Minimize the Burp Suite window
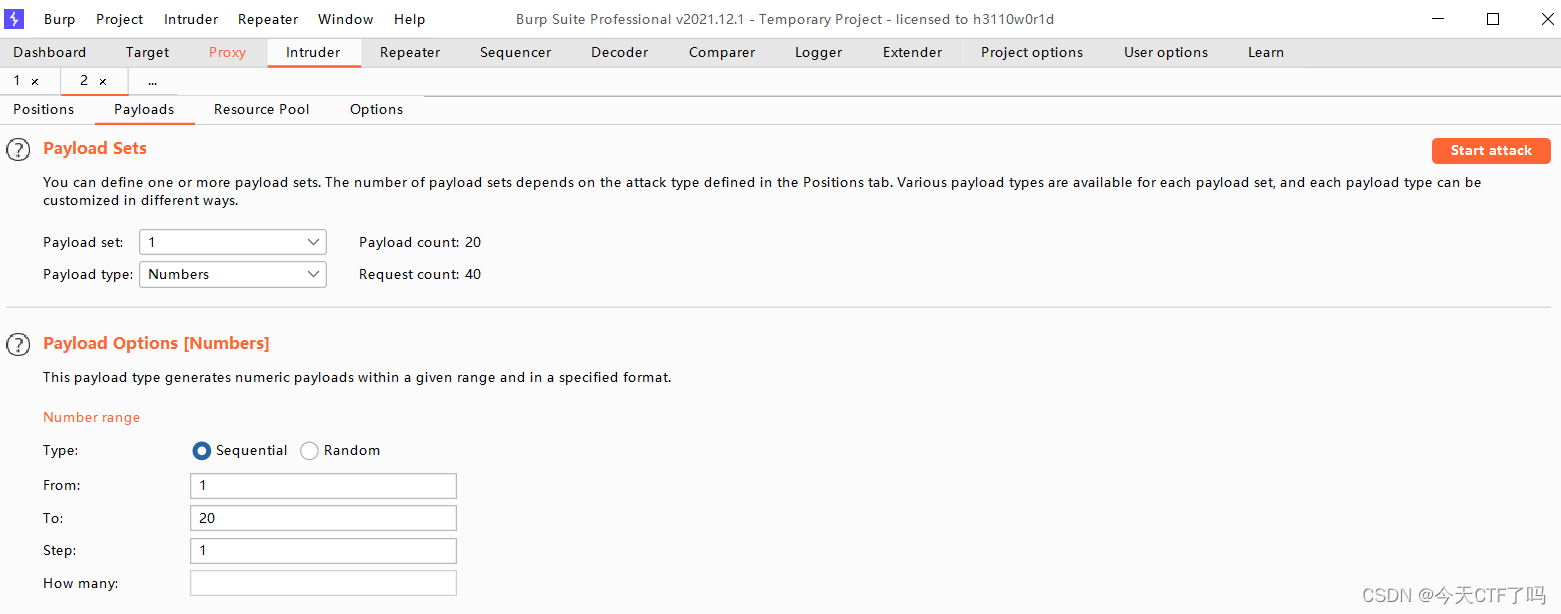This screenshot has height=614, width=1561. pyautogui.click(x=1438, y=19)
